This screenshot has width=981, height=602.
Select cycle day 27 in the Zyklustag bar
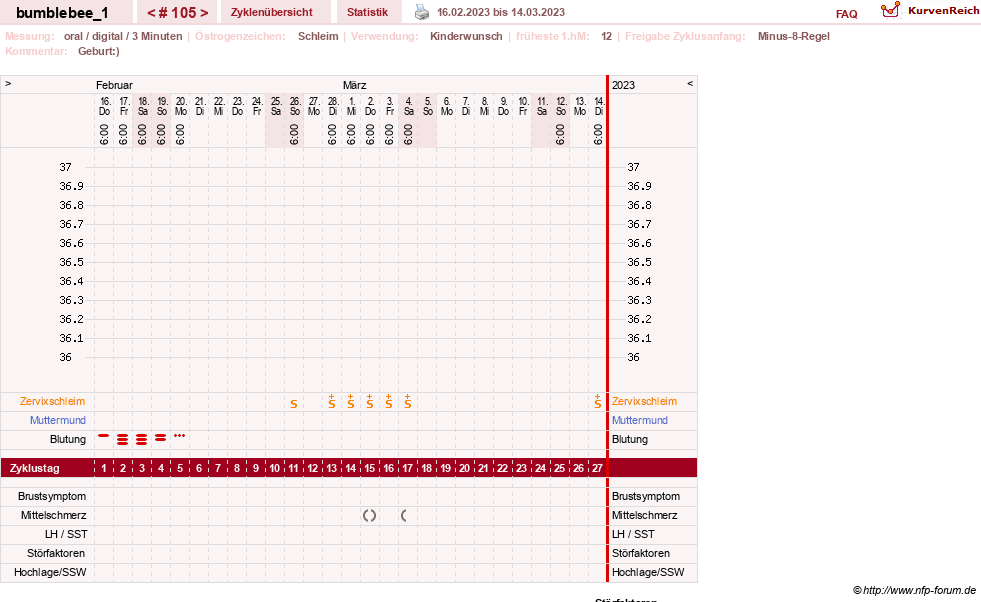pos(597,468)
